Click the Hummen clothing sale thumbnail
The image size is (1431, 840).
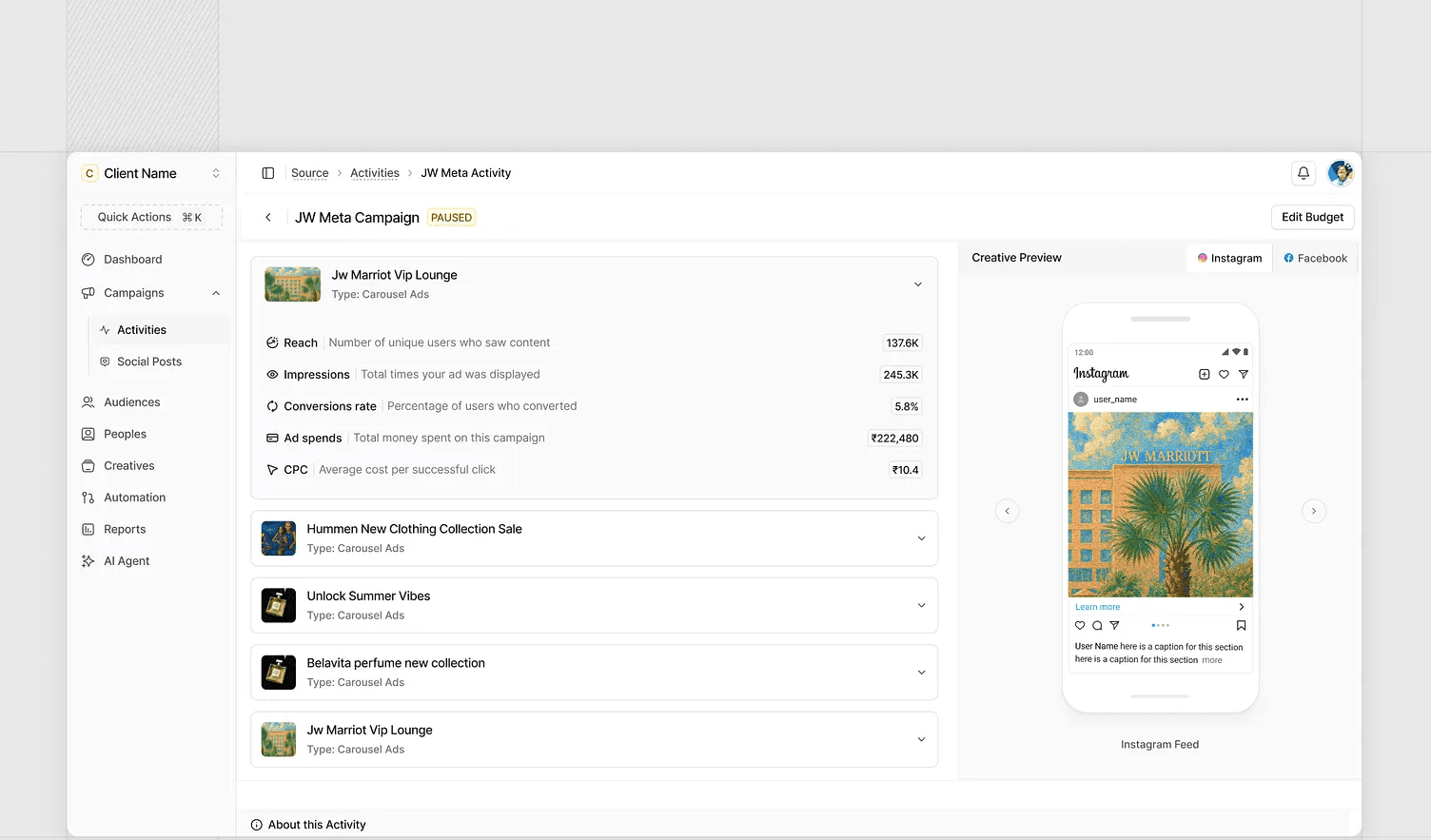[279, 538]
